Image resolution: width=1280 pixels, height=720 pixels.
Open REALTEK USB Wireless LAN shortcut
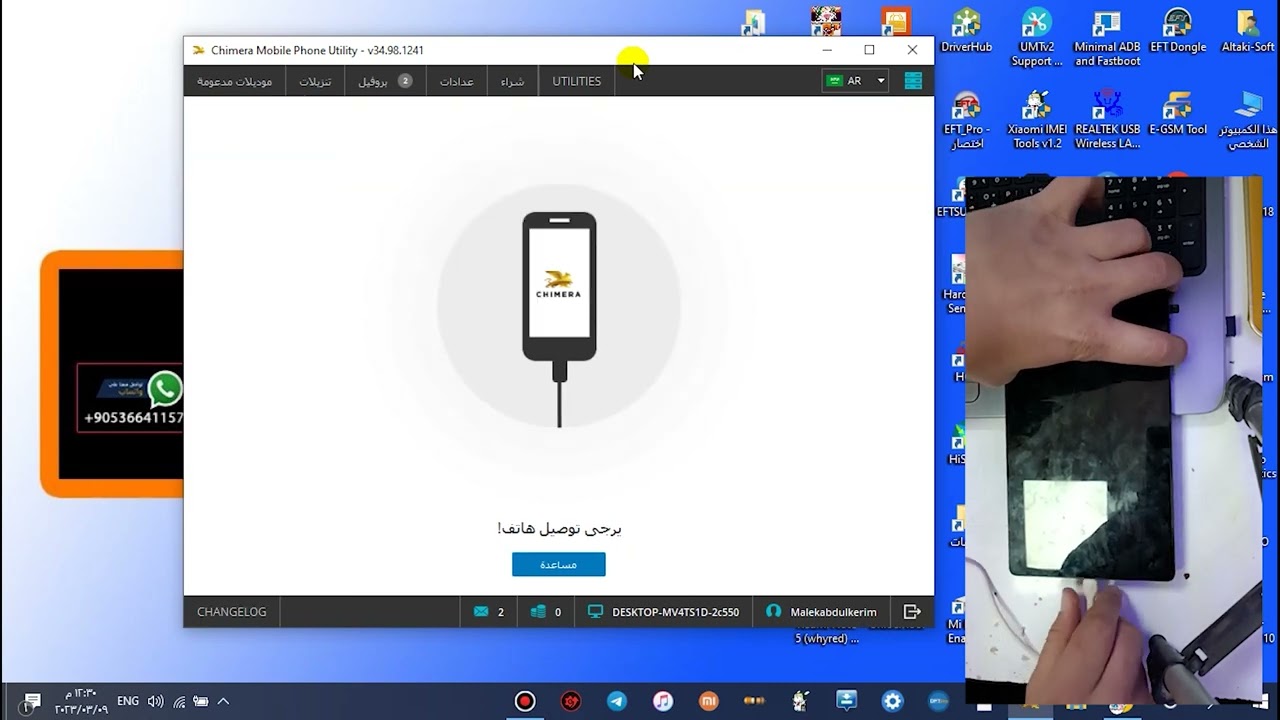[1107, 120]
